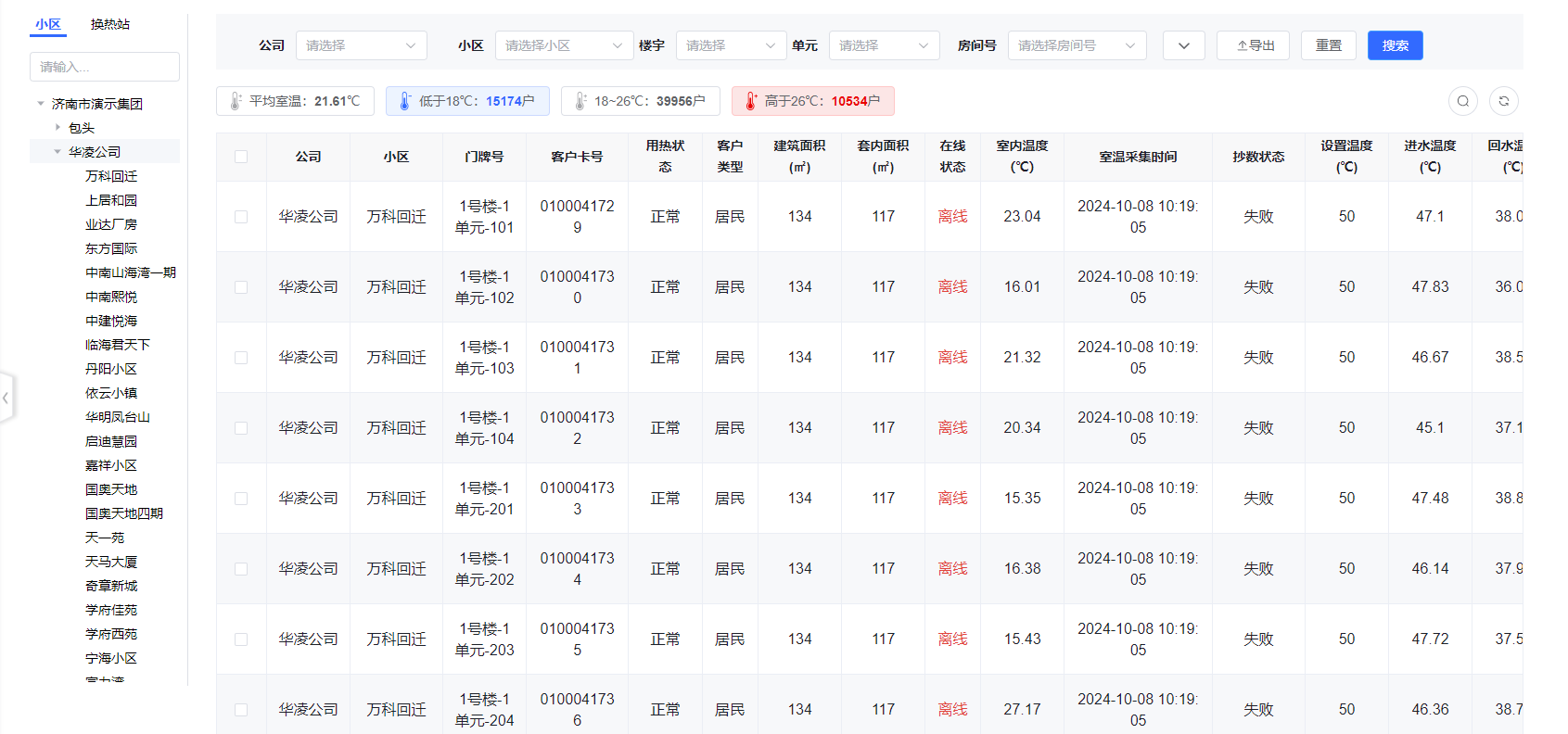Expand more filters with the chevron-down button

(x=1183, y=45)
